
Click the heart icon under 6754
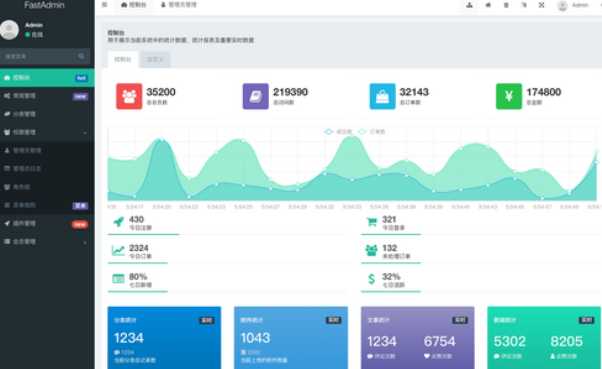coord(427,356)
